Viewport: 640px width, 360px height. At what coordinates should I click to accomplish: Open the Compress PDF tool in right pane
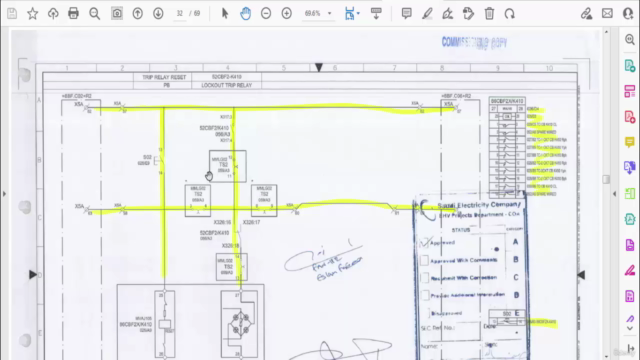(630, 219)
